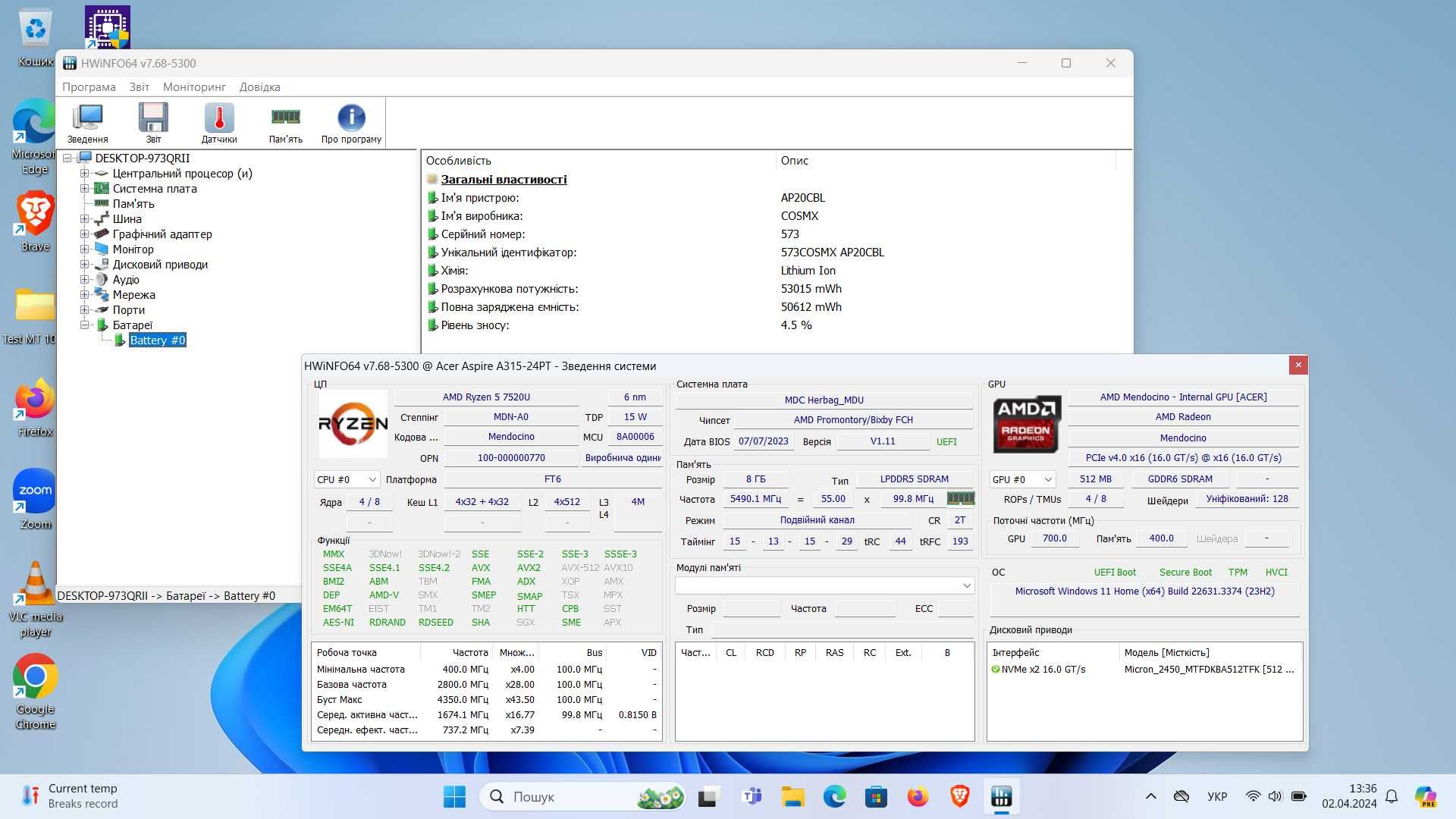Viewport: 1456px width, 819px height.
Task: Show hidden tray icons chevron
Action: (1150, 796)
